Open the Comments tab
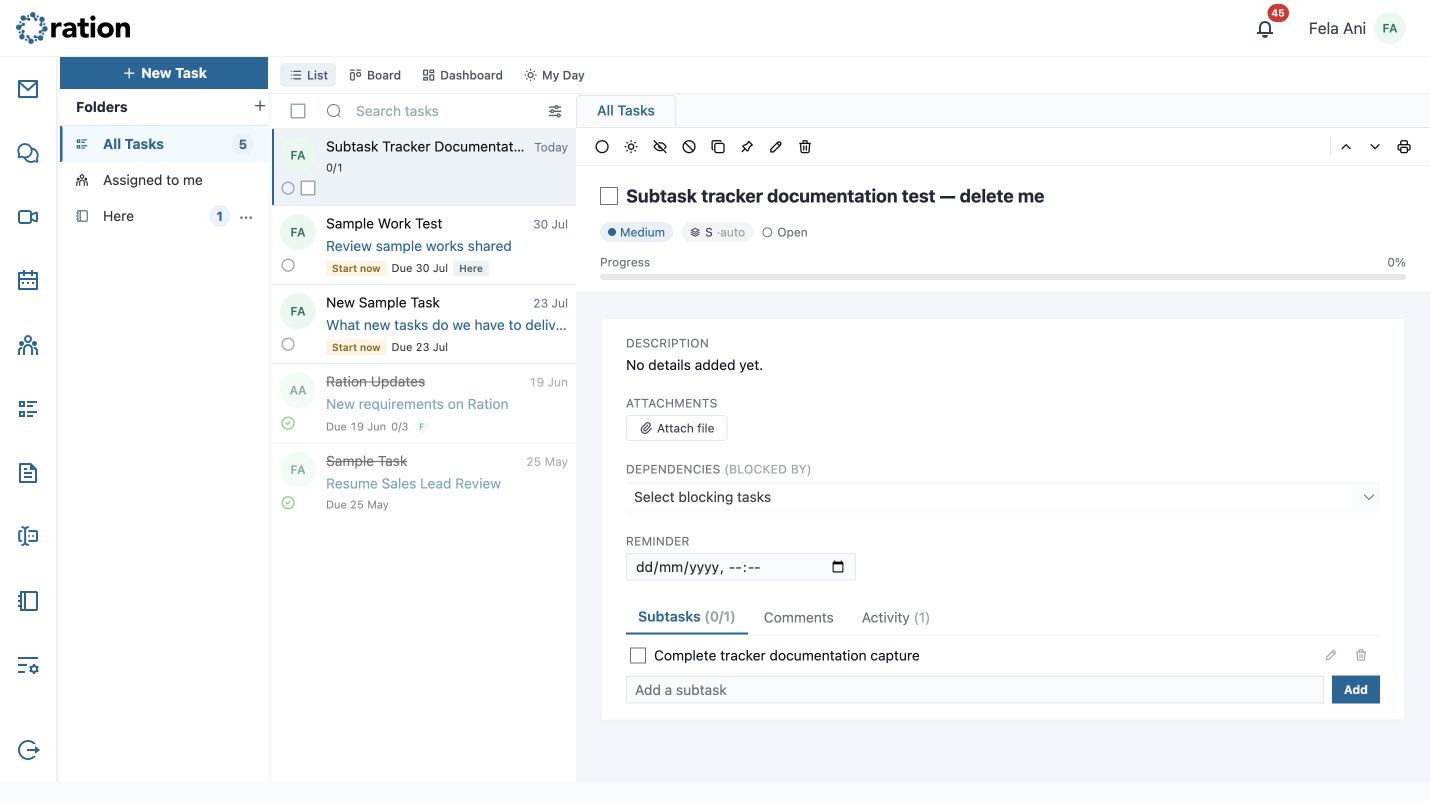Image resolution: width=1430 pixels, height=801 pixels. coord(798,618)
